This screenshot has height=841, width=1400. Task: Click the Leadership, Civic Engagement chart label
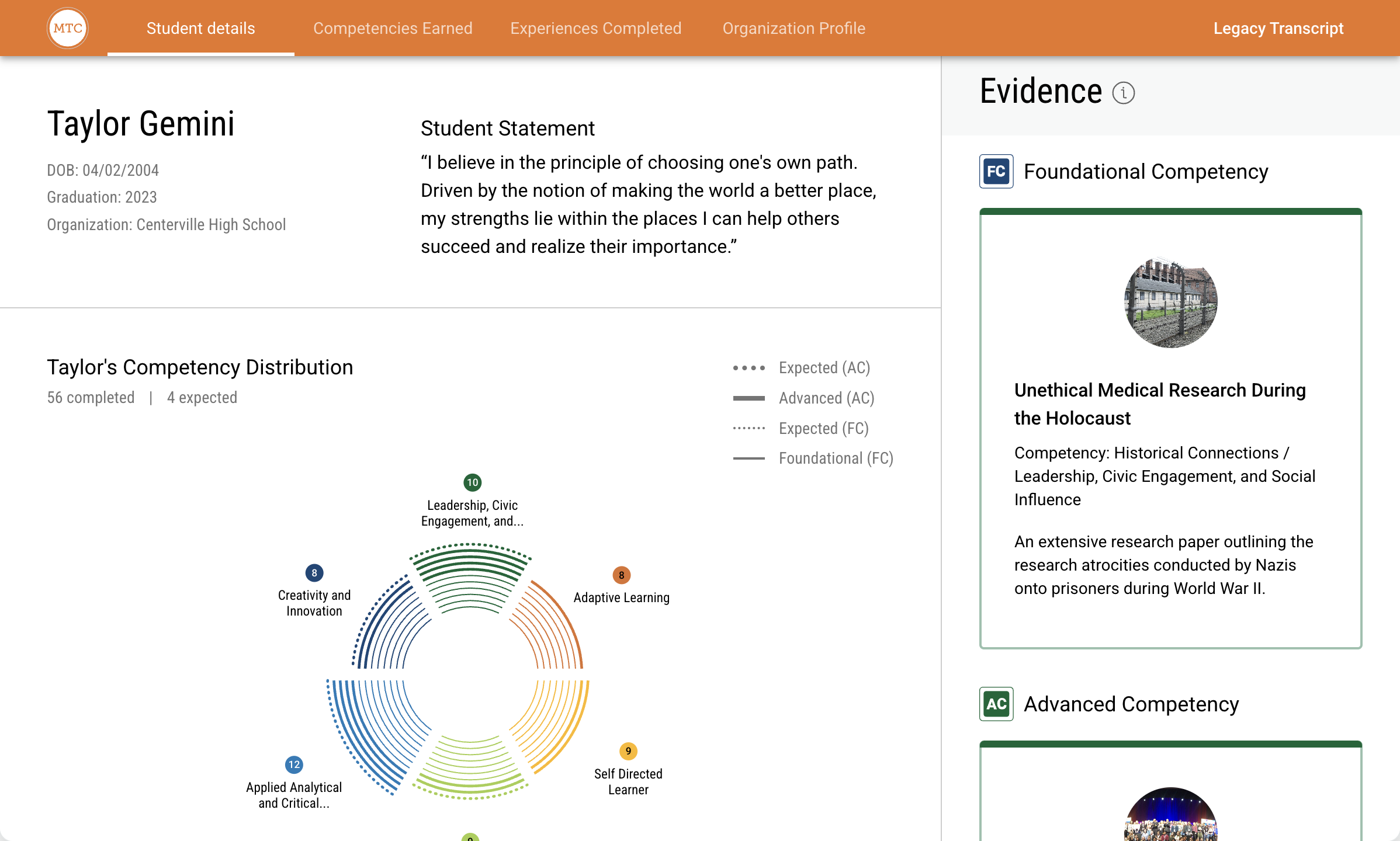(472, 513)
